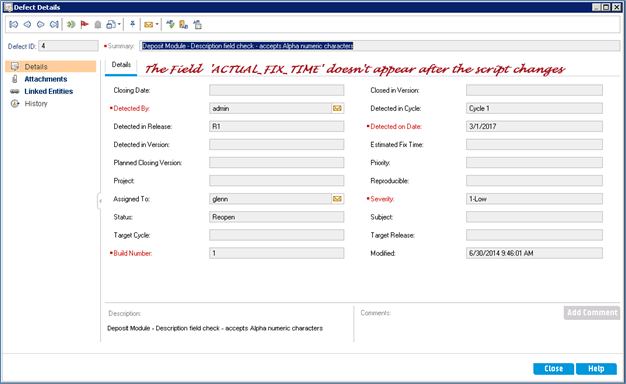Jump to the last defect arrow icon
Image resolution: width=626 pixels, height=384 pixels.
(x=54, y=25)
